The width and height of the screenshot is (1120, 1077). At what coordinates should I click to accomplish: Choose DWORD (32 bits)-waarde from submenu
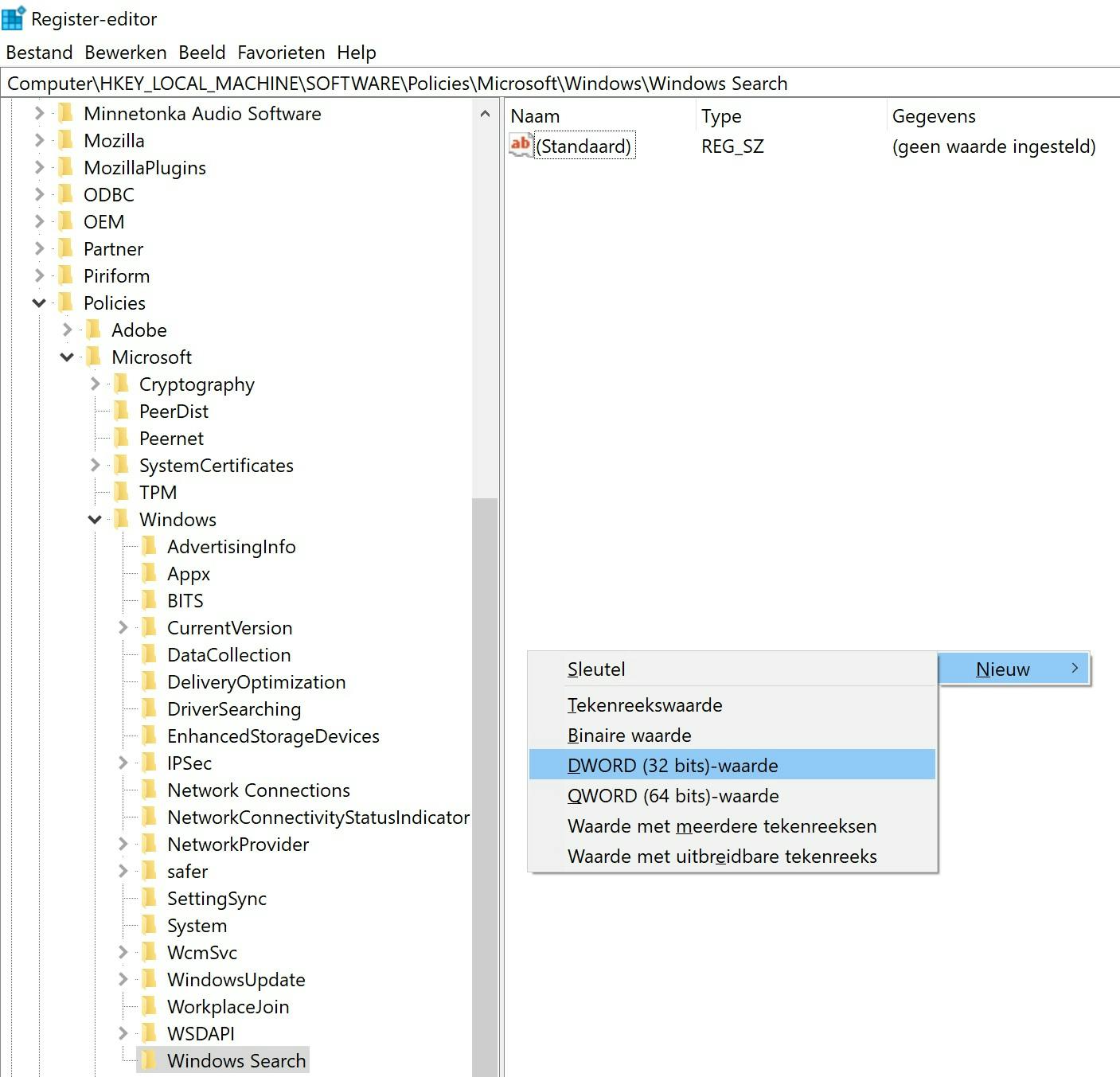(x=732, y=765)
